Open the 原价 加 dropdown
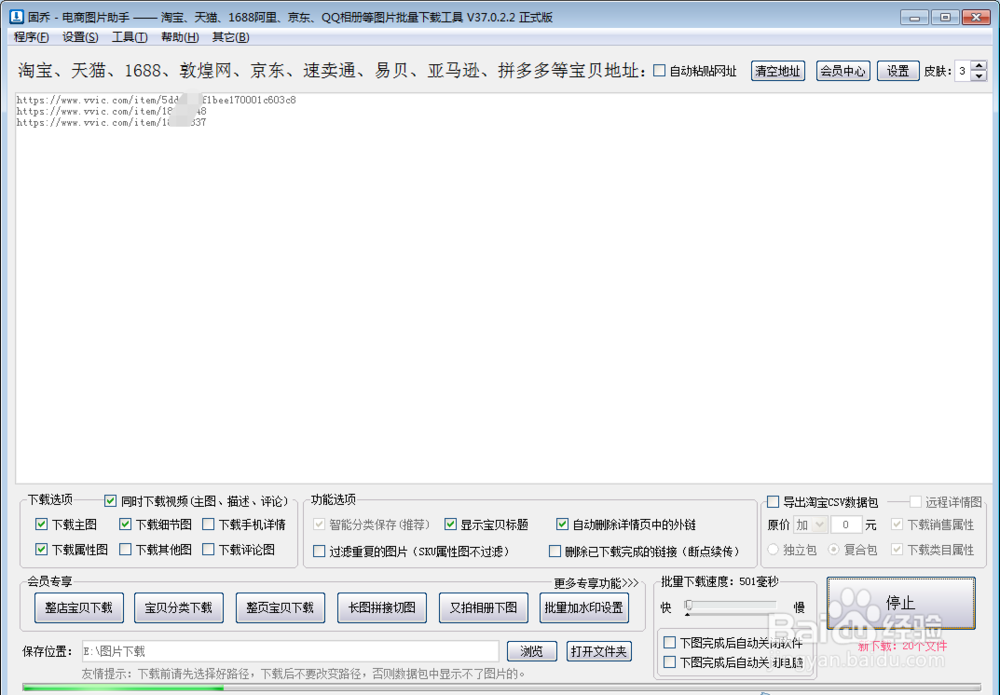1000x695 pixels. [x=811, y=525]
